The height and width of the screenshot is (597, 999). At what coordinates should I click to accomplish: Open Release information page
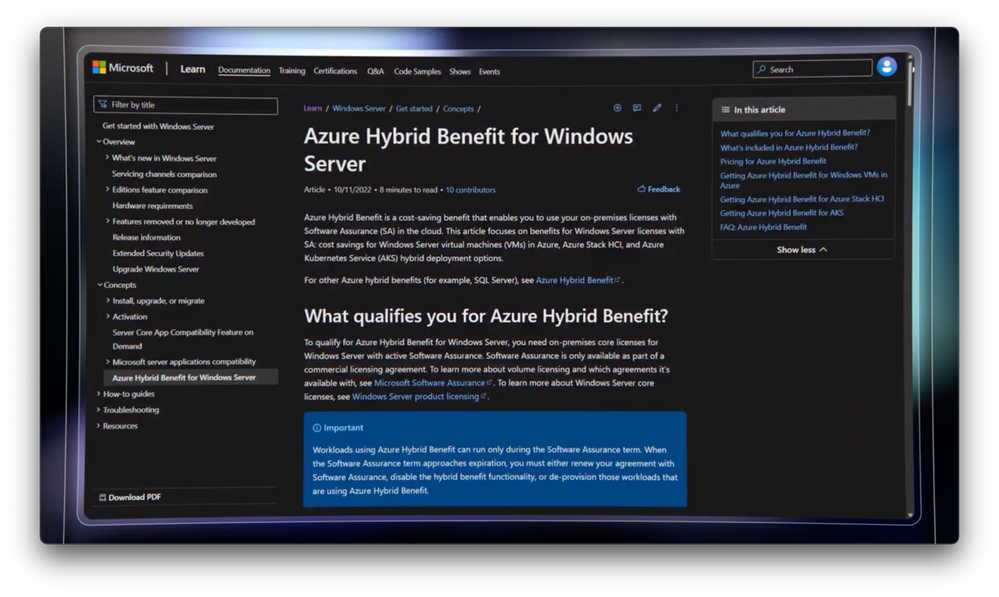click(x=147, y=237)
